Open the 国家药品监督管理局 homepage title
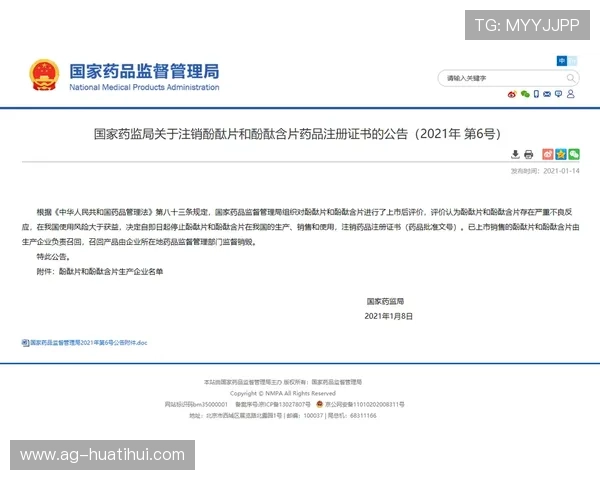The width and height of the screenshot is (600, 480). pos(144,71)
